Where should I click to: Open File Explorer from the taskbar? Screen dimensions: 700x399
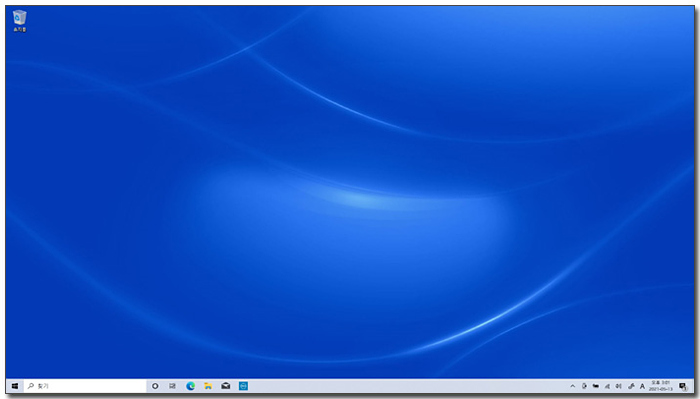208,386
